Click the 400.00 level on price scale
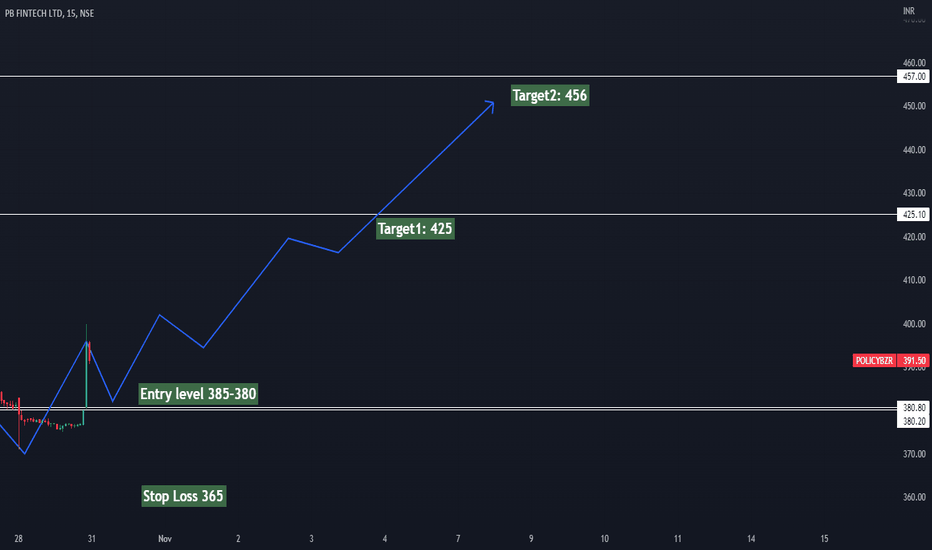The width and height of the screenshot is (932, 550). 914,324
